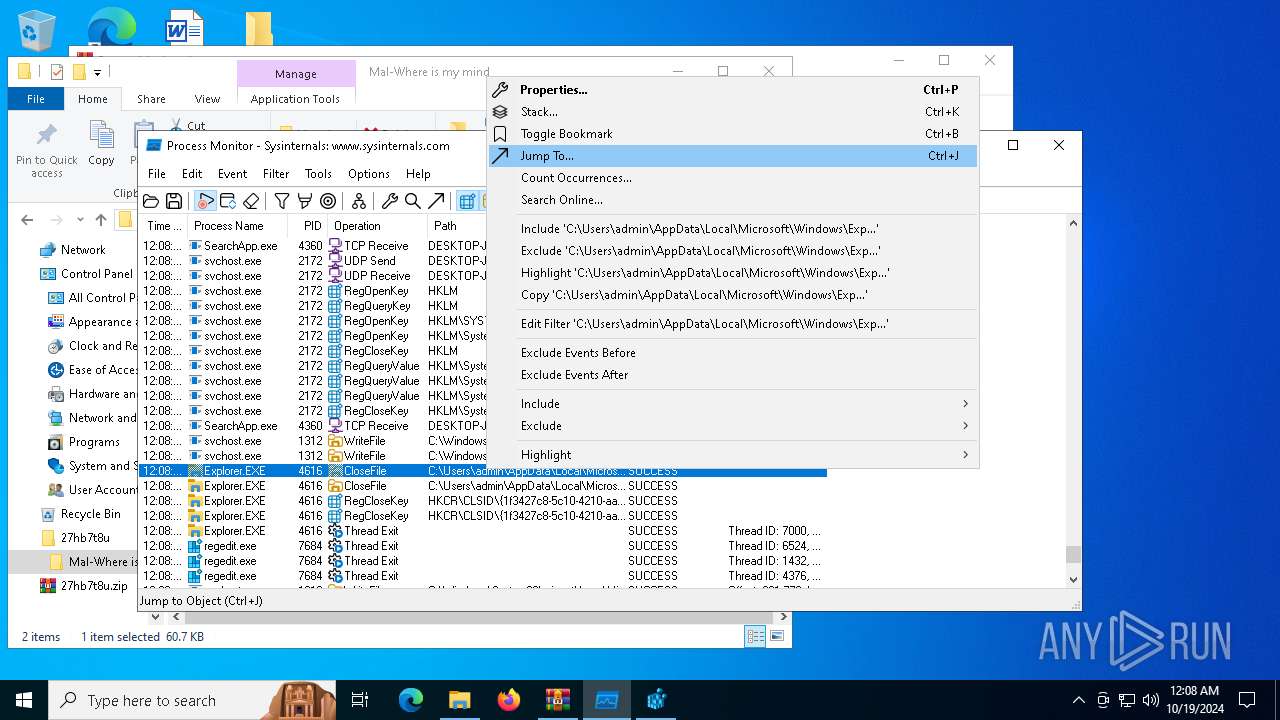Click the Save floppy-disk icon in Process Monitor
The width and height of the screenshot is (1280, 720).
[x=173, y=201]
